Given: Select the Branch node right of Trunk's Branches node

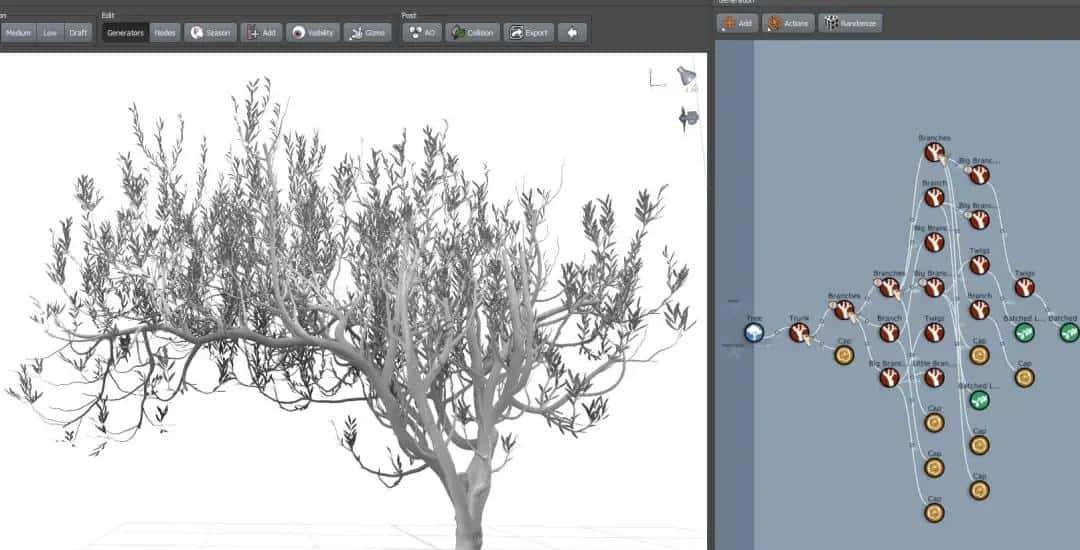Looking at the screenshot, I should coord(889,332).
